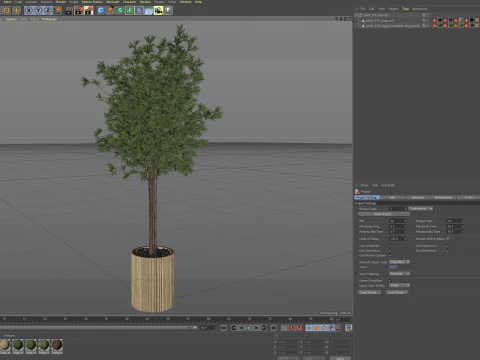
Task: Toggle Linear Workflow checkbox
Action: coord(390,280)
